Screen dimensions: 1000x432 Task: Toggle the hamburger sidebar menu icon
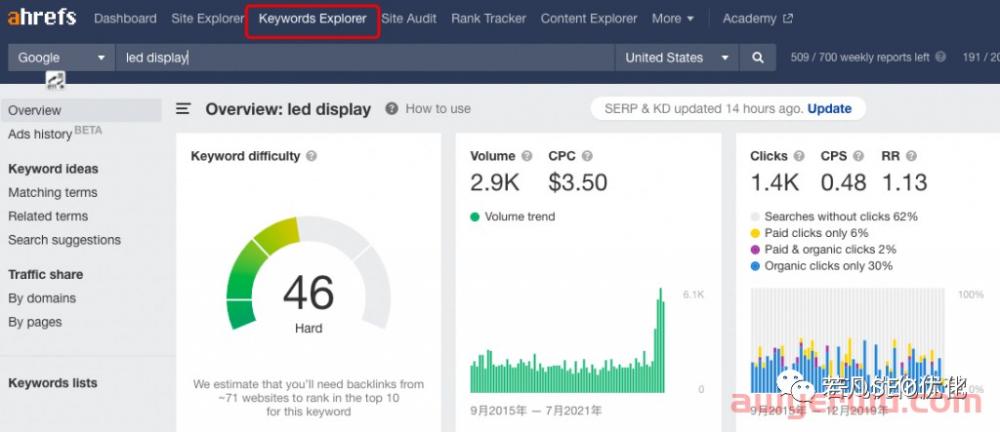tap(184, 109)
